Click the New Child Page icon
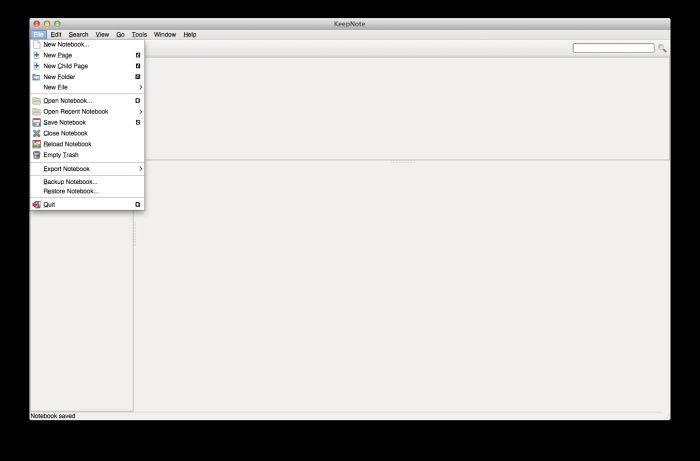Image resolution: width=700 pixels, height=461 pixels. point(37,66)
